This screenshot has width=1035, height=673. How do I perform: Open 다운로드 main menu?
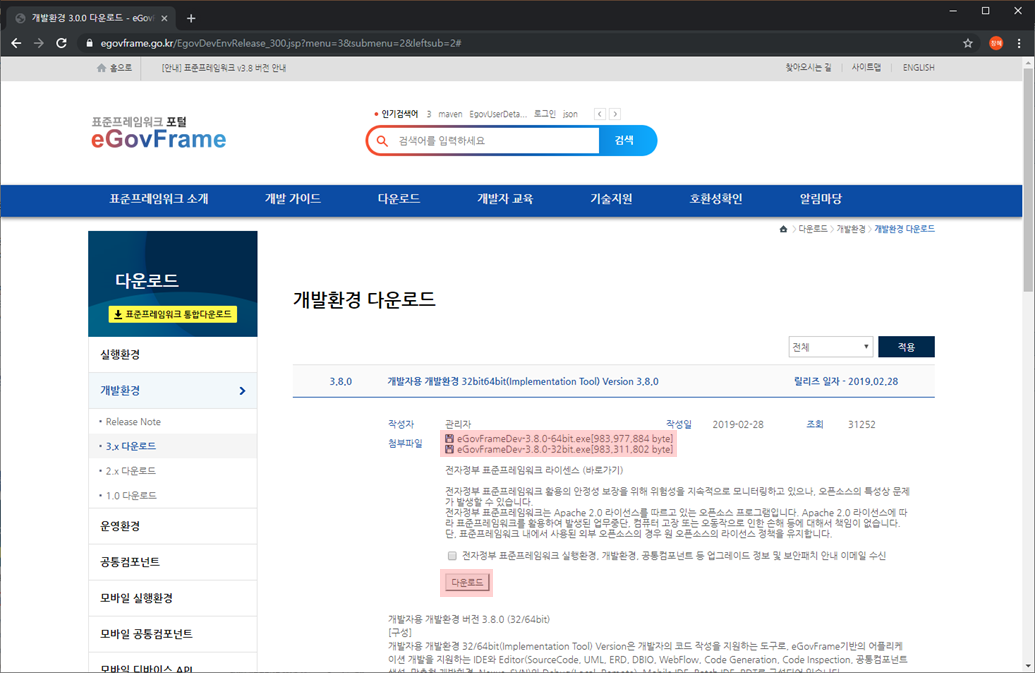(399, 199)
